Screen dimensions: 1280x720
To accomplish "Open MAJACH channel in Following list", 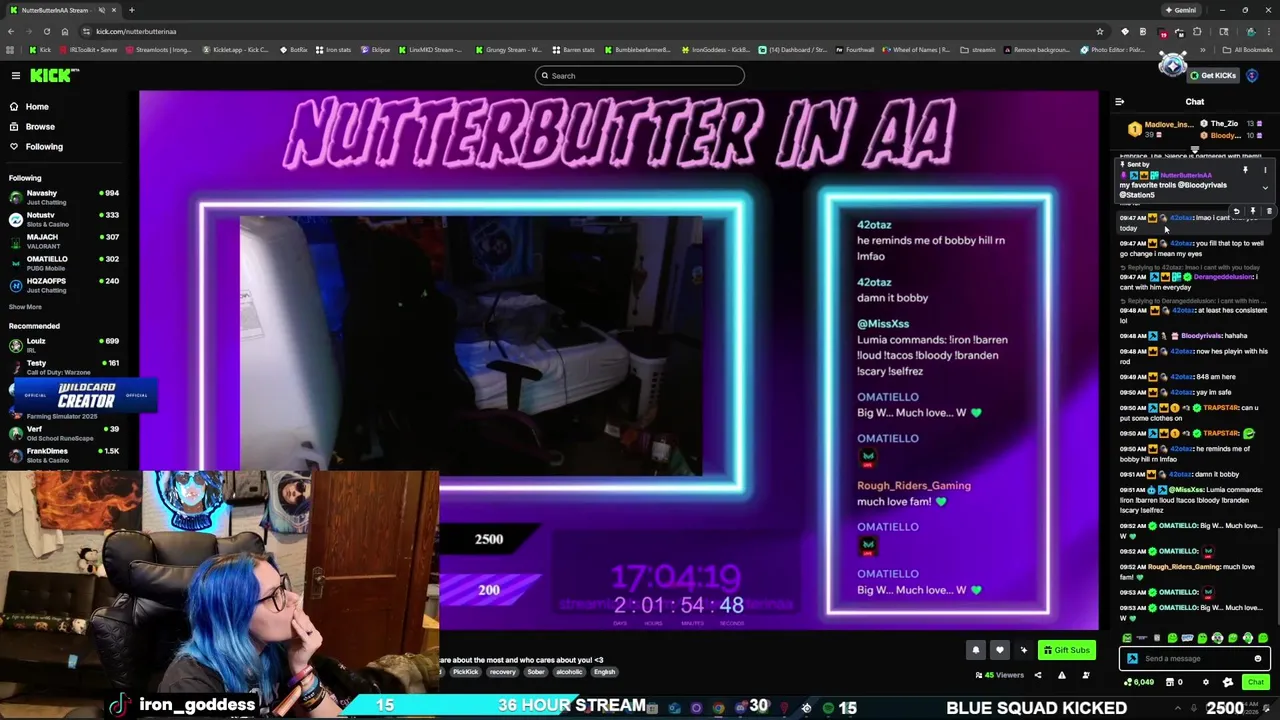I will (64, 241).
